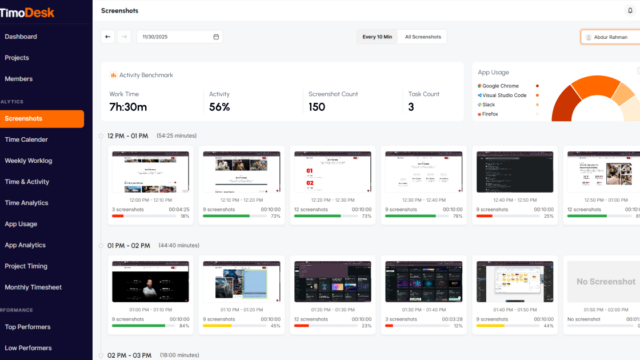
Task: Click the App Usage donut chart
Action: pos(596,98)
